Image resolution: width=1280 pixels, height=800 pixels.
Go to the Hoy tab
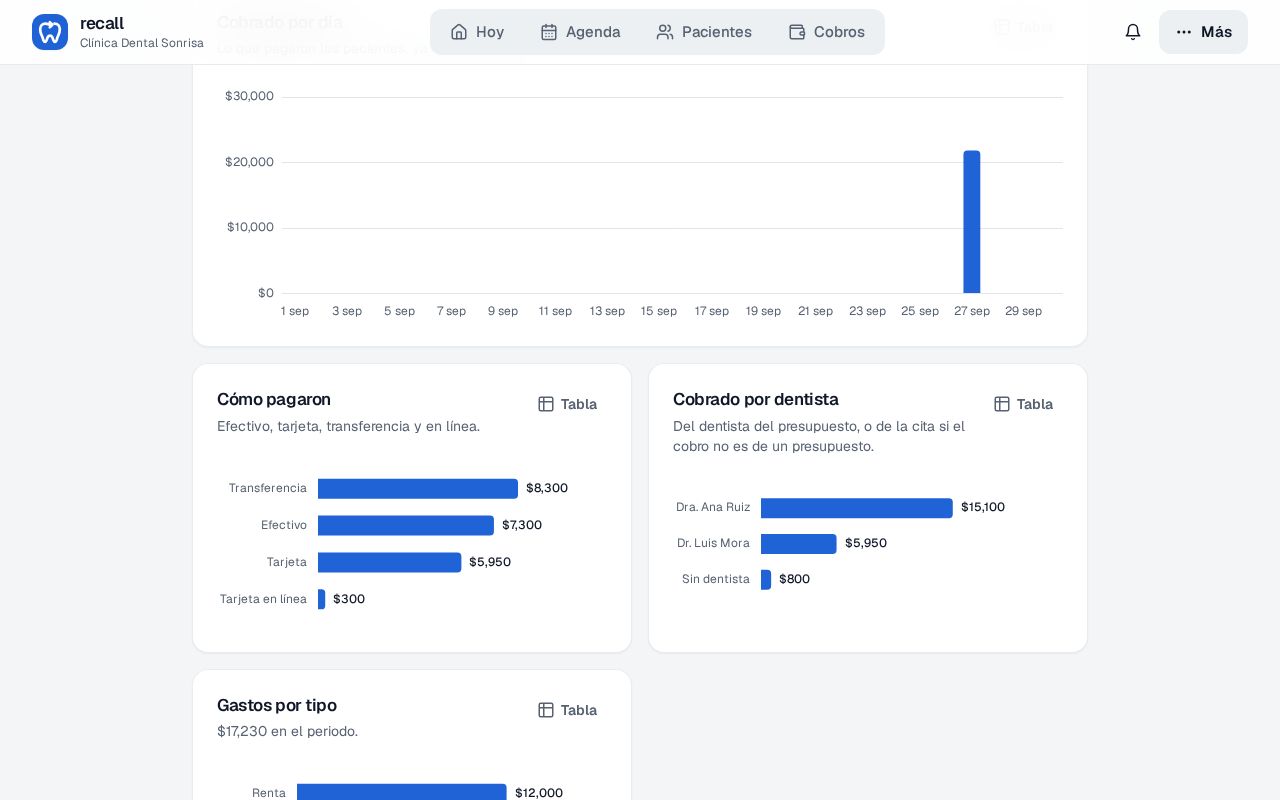pos(477,32)
